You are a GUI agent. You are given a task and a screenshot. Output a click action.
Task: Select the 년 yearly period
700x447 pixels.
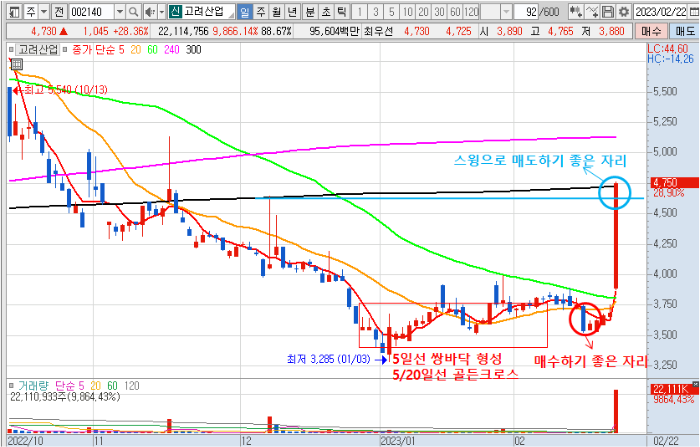click(x=292, y=12)
